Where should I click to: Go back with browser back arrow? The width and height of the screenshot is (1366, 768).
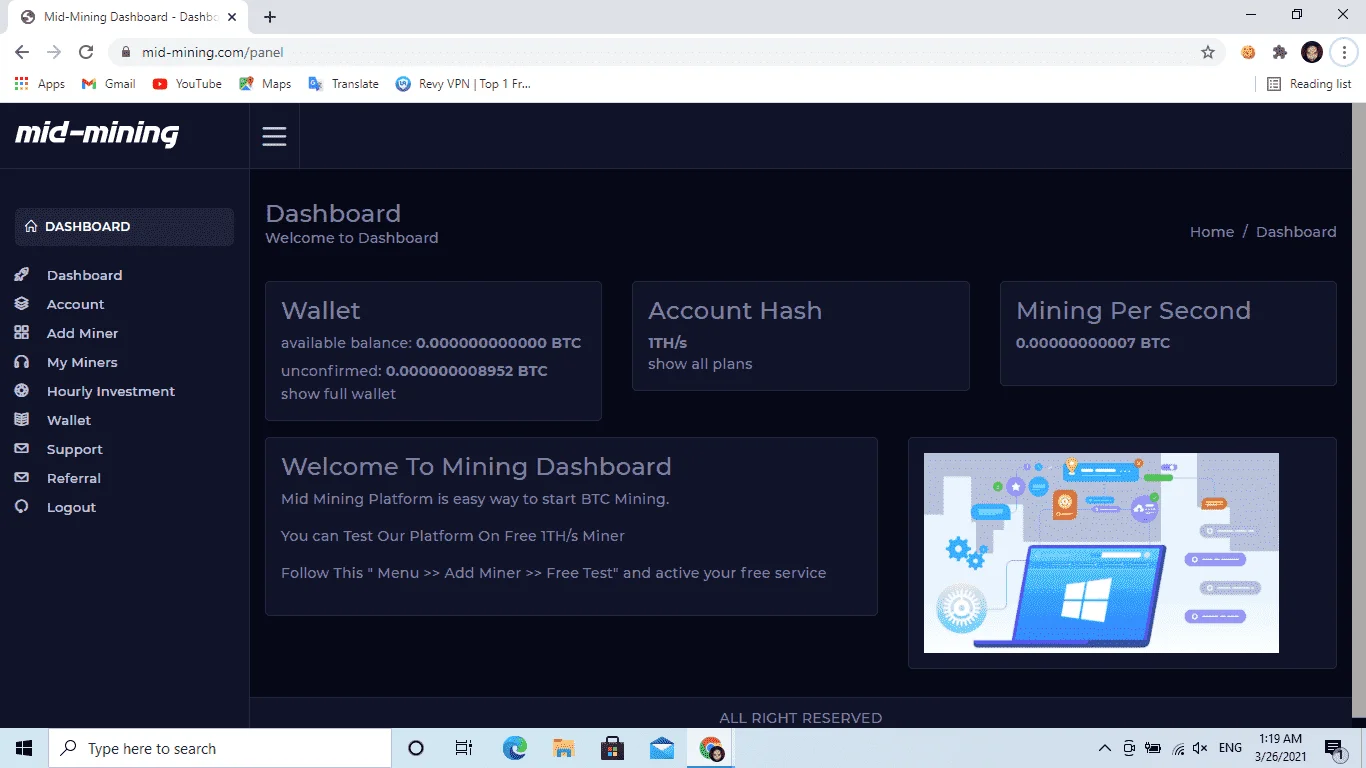point(22,52)
